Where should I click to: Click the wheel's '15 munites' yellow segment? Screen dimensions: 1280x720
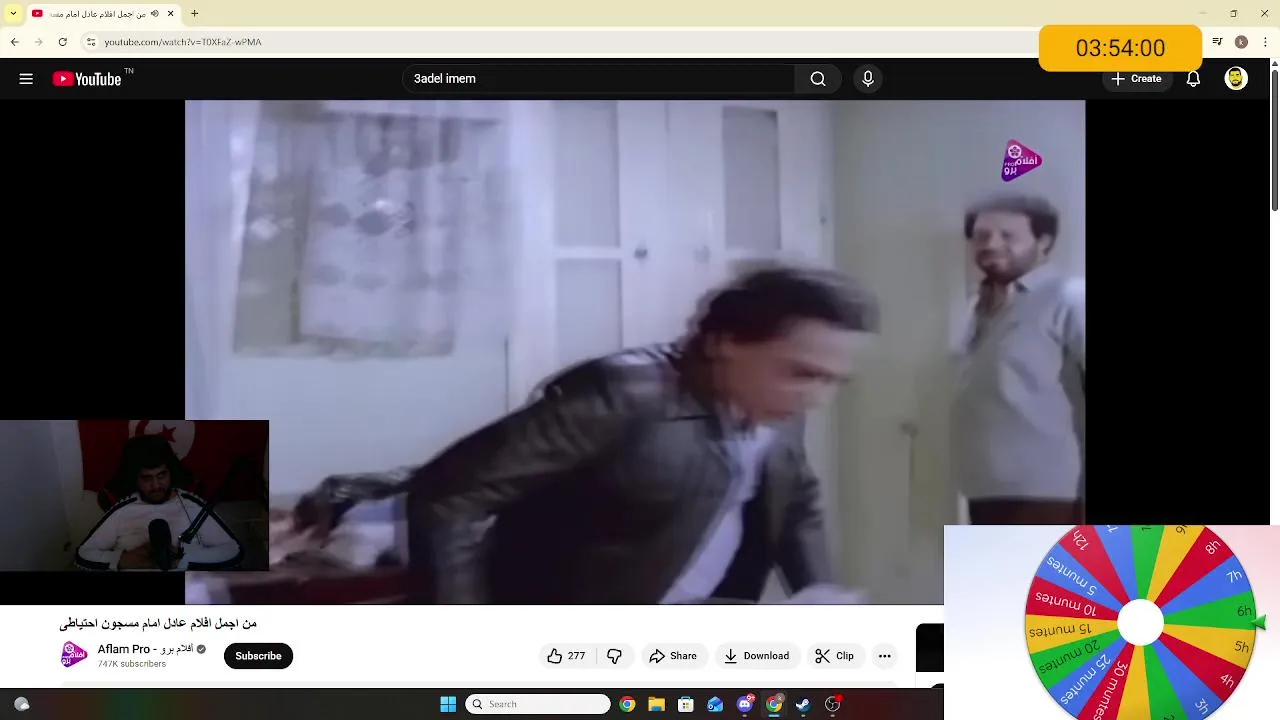pos(1061,631)
